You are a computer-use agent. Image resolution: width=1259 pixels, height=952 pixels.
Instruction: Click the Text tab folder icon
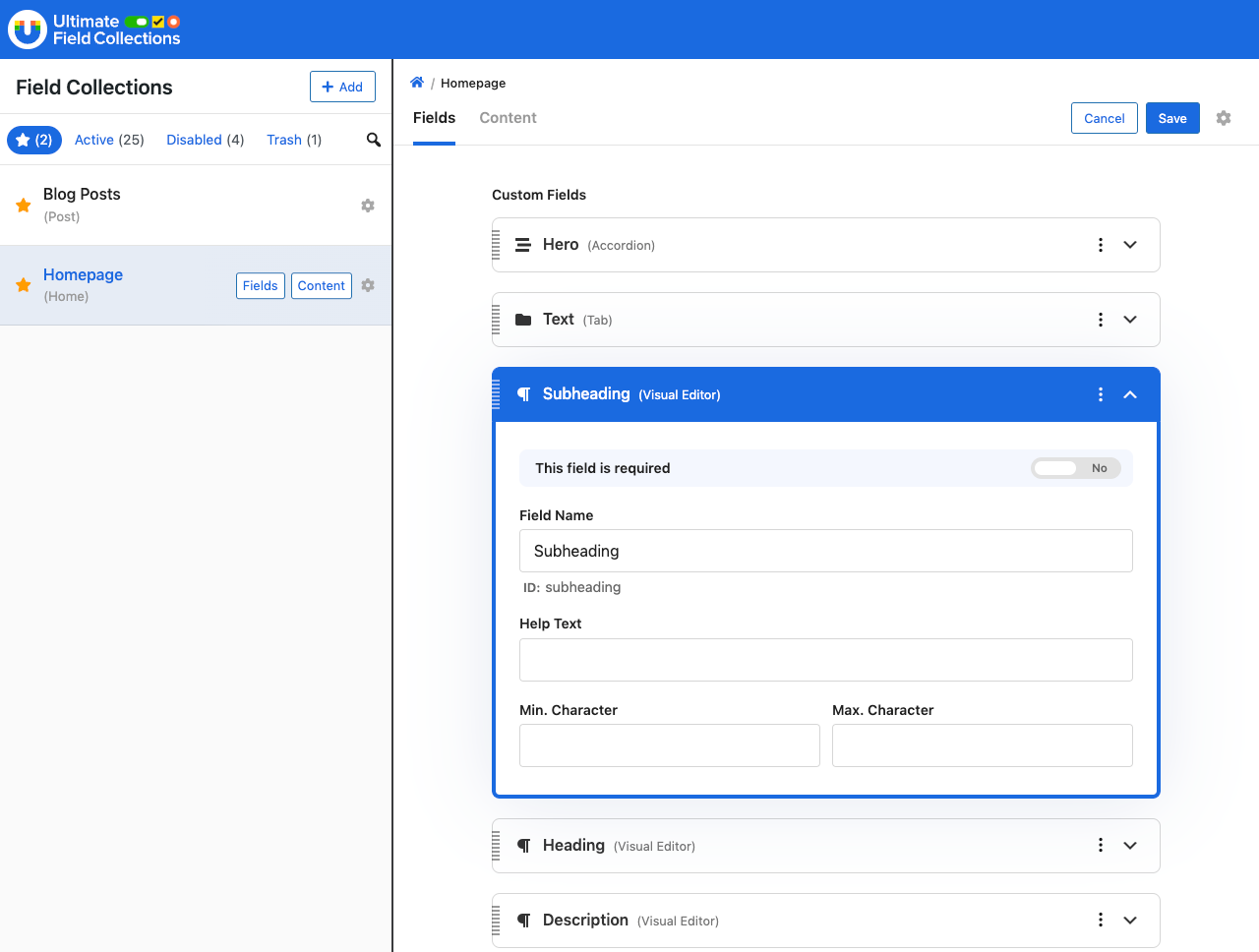click(523, 320)
